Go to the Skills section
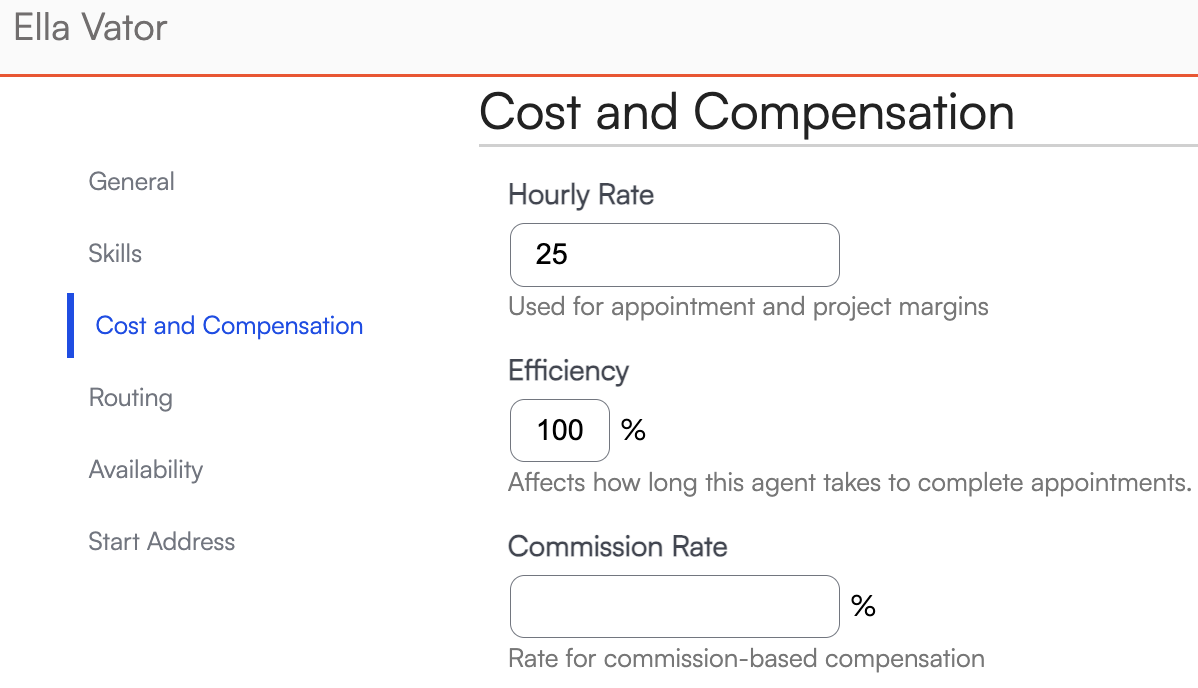This screenshot has width=1198, height=688. 115,254
